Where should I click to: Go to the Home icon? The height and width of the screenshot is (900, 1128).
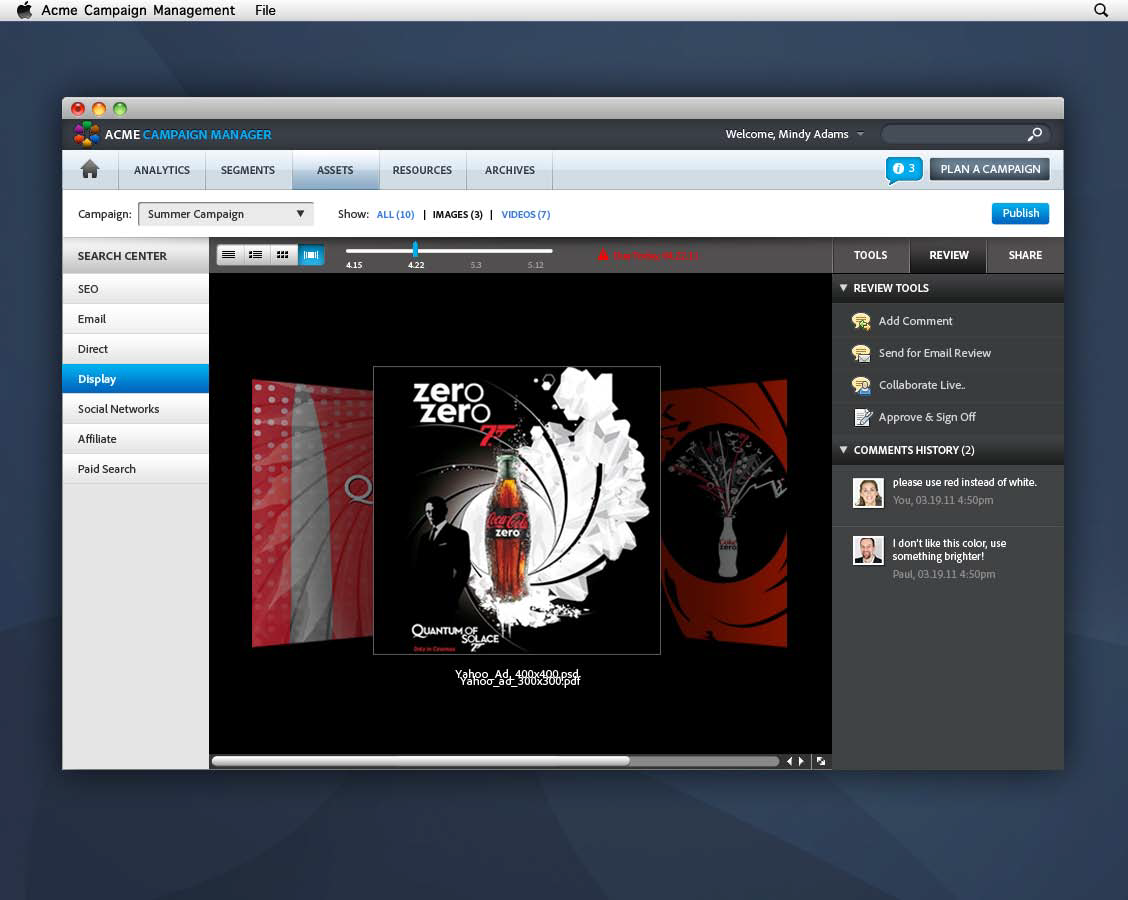coord(90,169)
